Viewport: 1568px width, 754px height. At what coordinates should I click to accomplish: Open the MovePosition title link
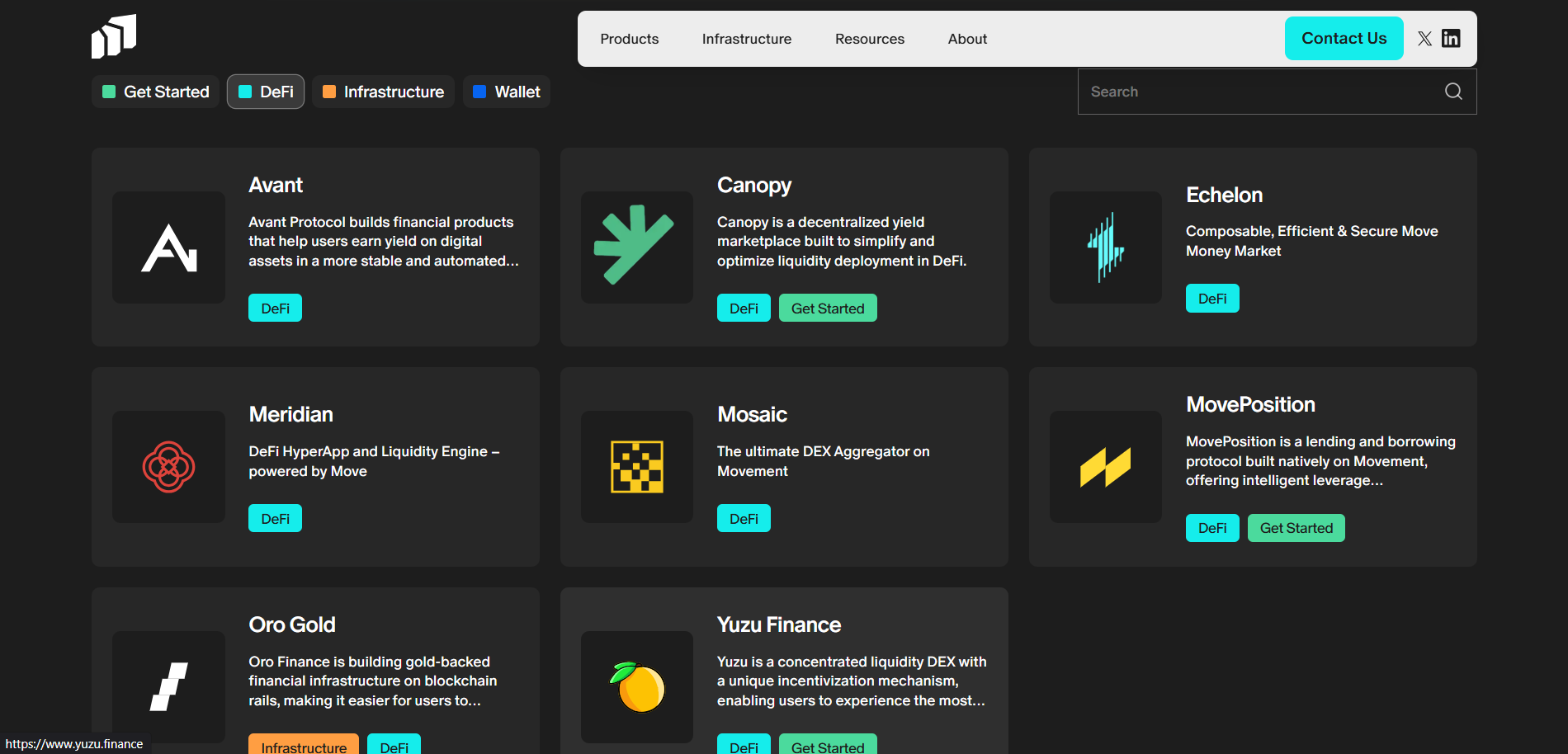point(1250,404)
